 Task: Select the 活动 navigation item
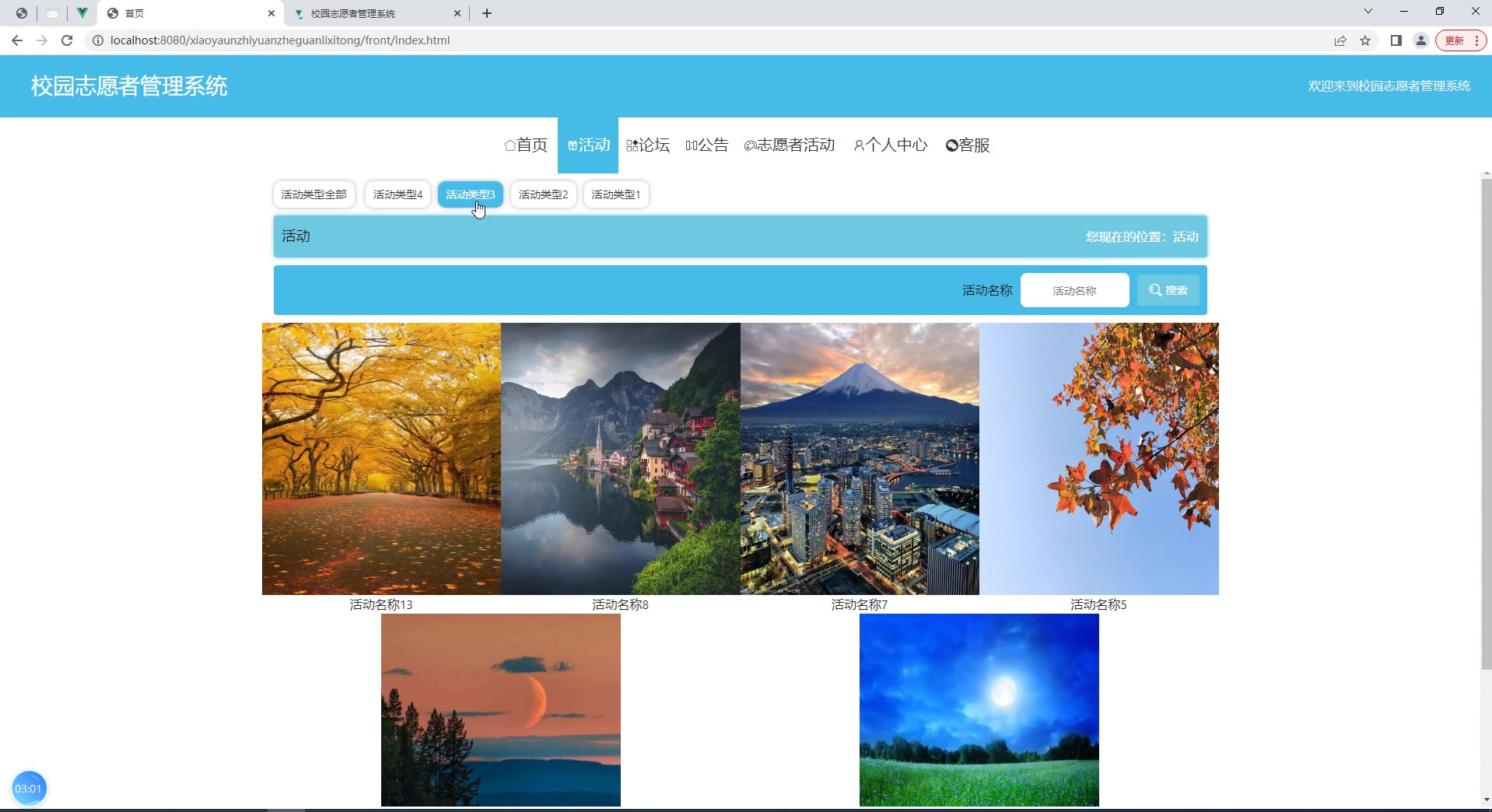pos(588,145)
